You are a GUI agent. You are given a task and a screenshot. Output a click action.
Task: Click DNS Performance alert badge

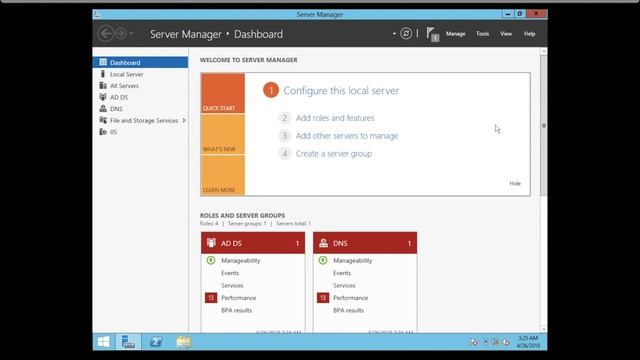click(323, 298)
